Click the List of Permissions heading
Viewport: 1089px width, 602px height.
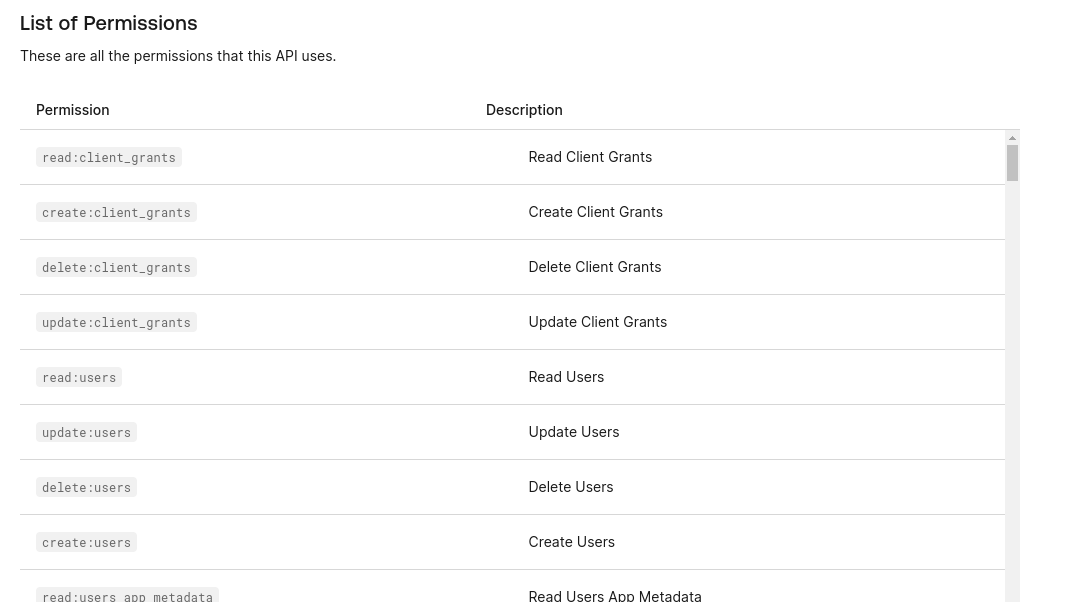[109, 23]
